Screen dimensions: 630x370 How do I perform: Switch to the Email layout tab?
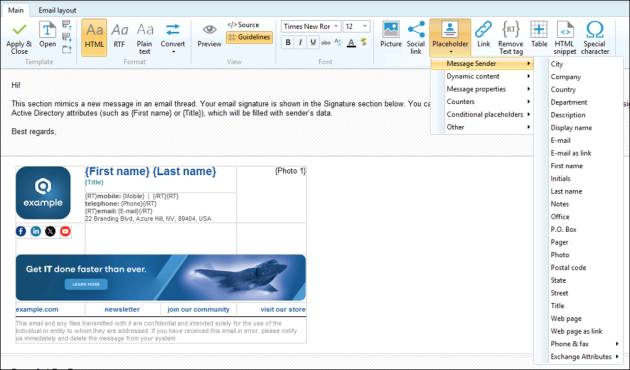pos(57,10)
